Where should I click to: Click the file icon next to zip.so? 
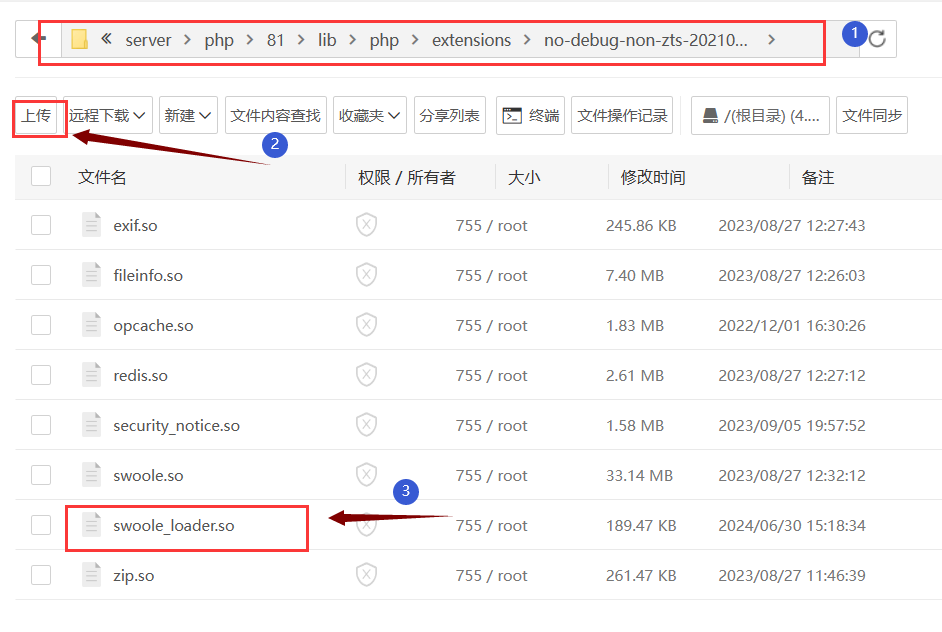point(91,575)
